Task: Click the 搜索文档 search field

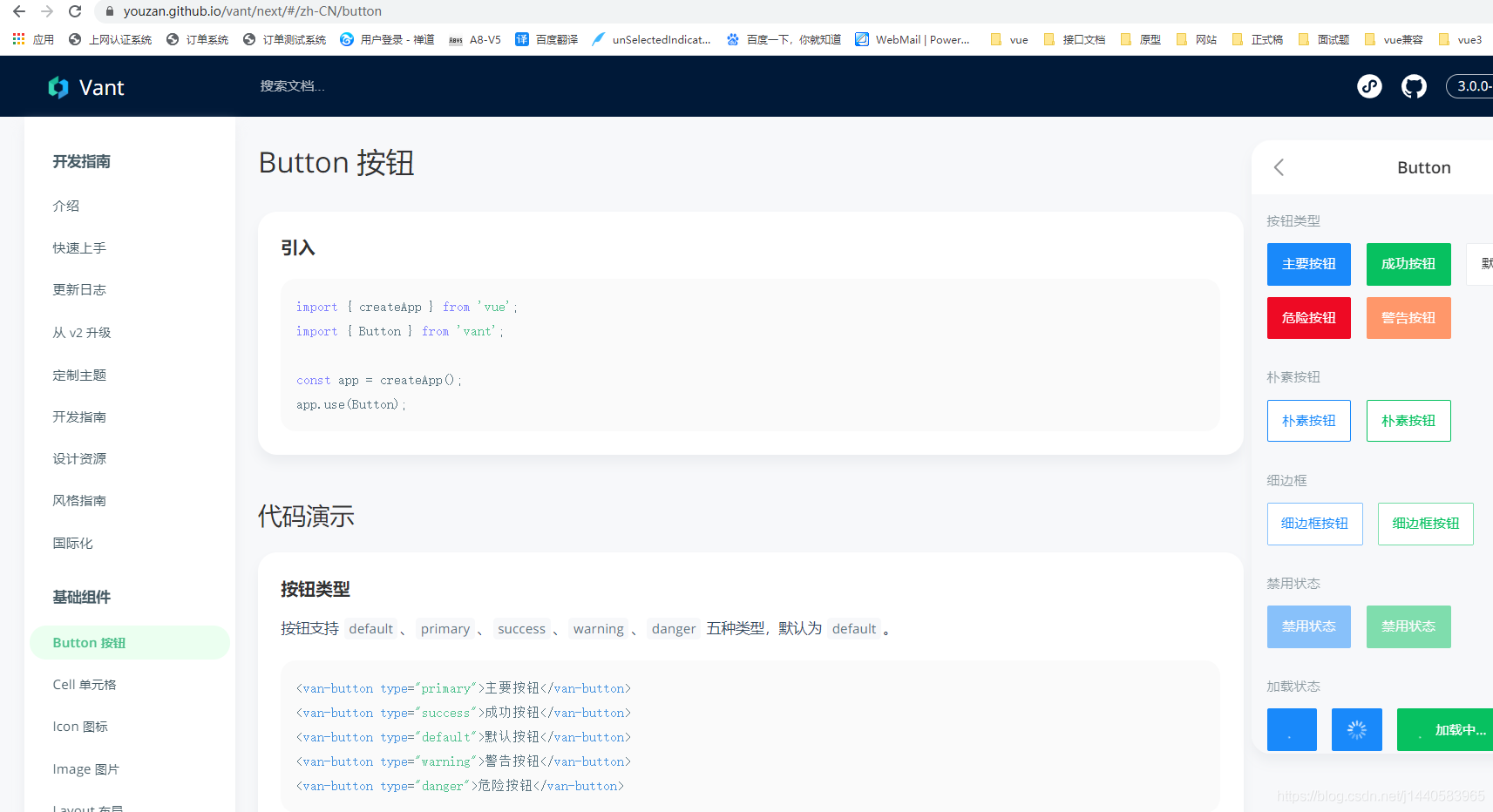Action: (x=291, y=86)
